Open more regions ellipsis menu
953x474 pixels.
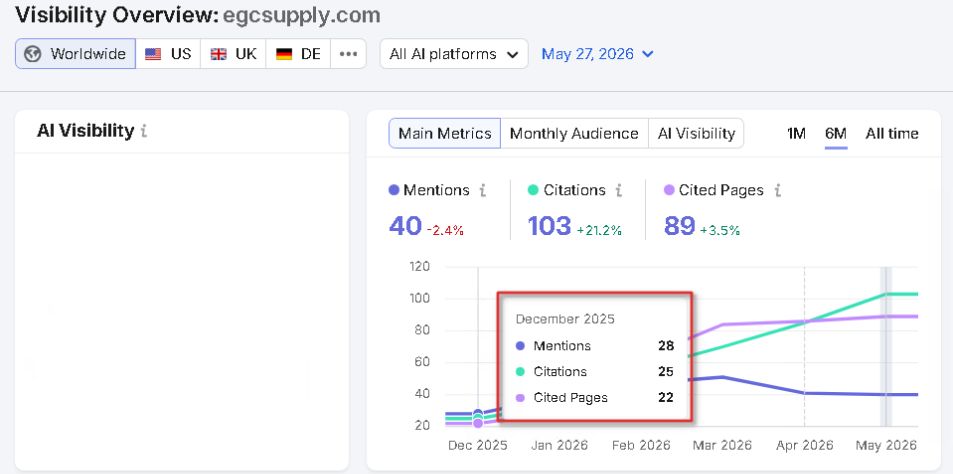click(348, 54)
